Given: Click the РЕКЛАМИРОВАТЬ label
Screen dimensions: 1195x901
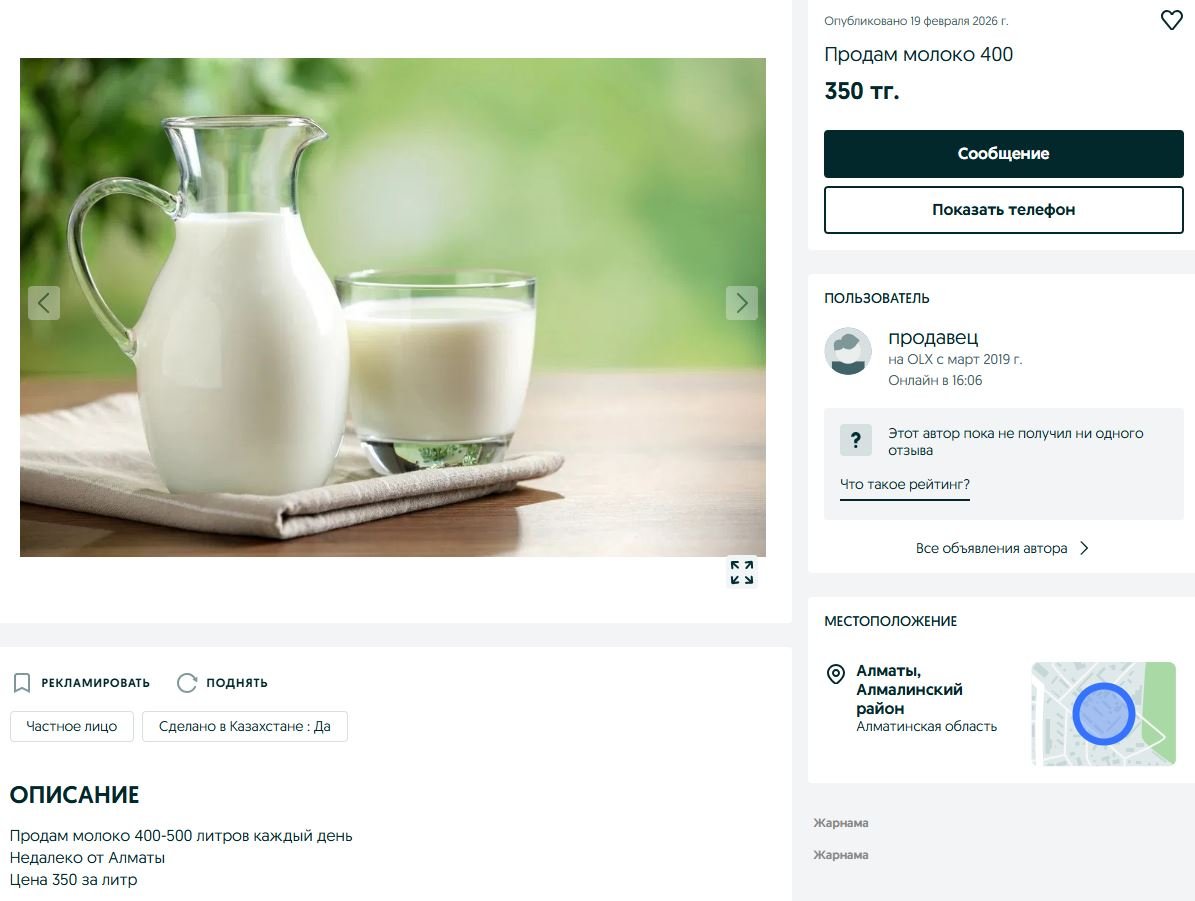Looking at the screenshot, I should (95, 683).
